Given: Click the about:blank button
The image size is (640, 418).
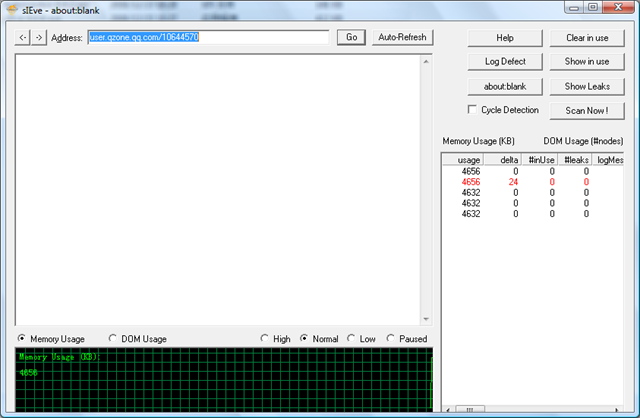Looking at the screenshot, I should coord(505,86).
